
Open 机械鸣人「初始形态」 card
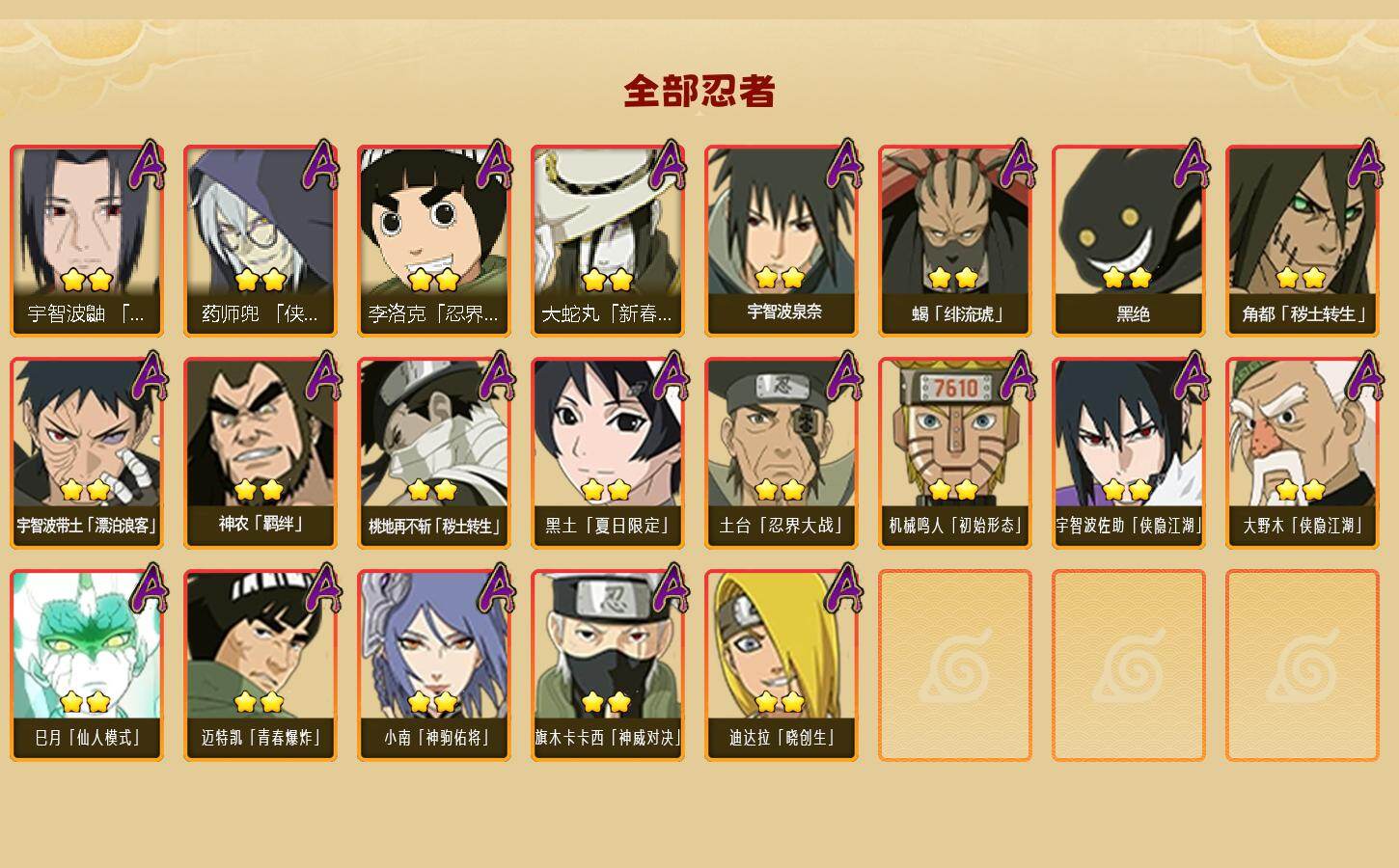tap(955, 452)
